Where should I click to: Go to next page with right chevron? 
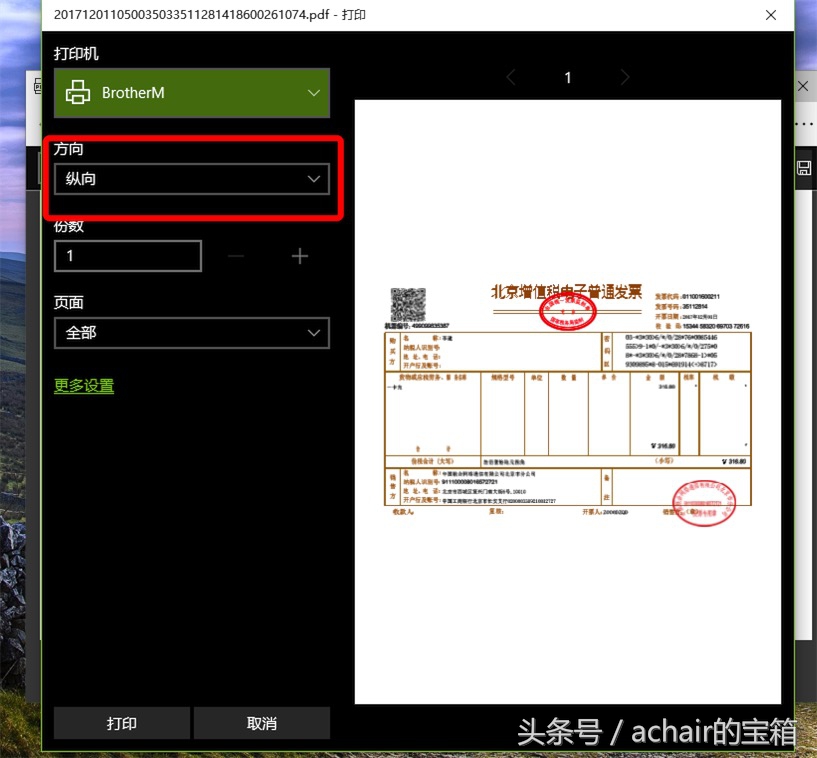(623, 77)
